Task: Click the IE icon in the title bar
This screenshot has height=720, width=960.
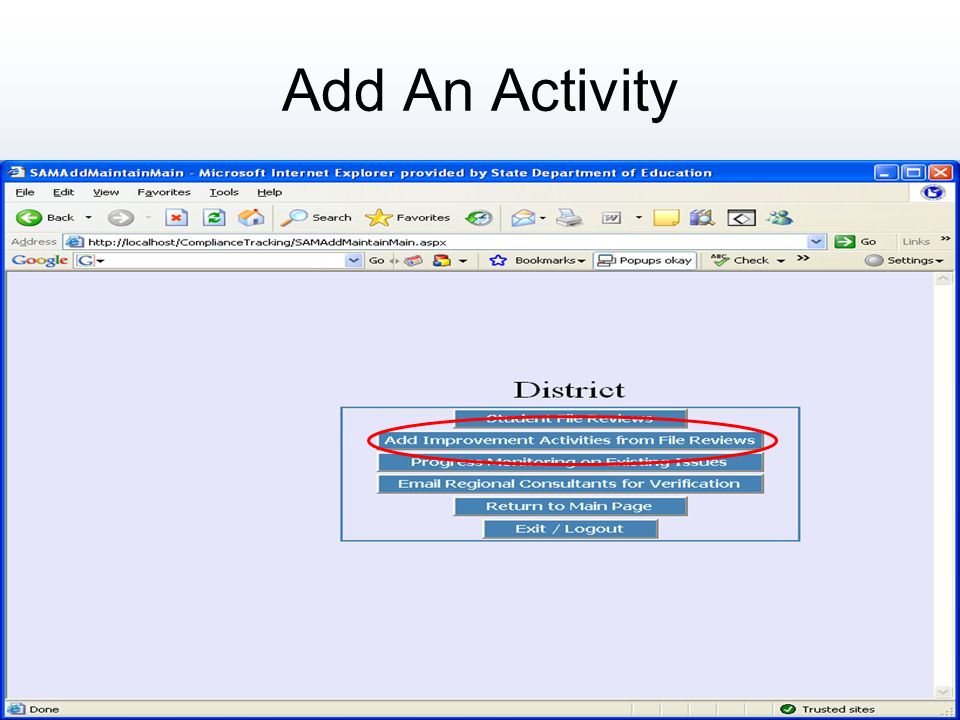Action: click(x=17, y=172)
